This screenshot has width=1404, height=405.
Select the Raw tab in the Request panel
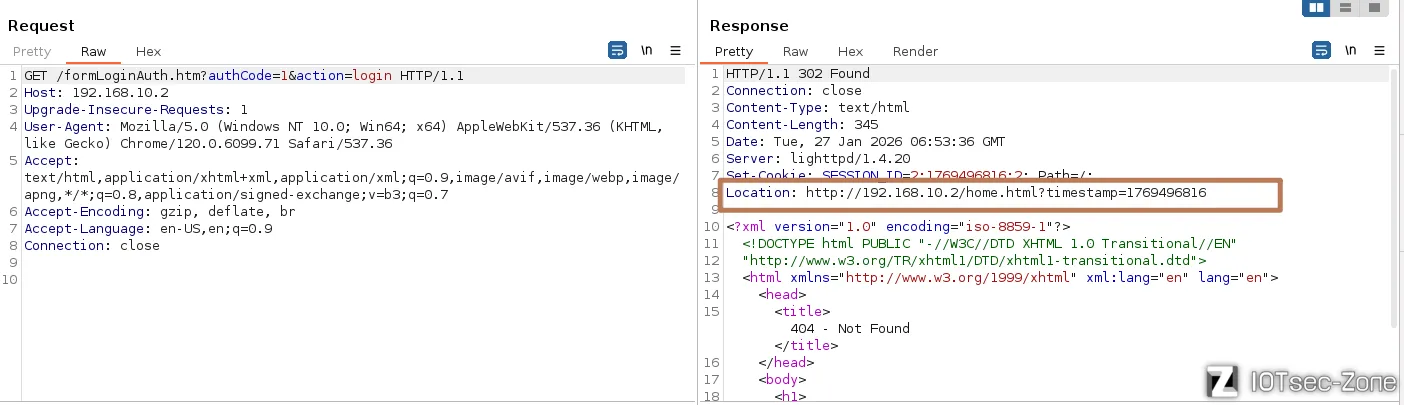(94, 51)
